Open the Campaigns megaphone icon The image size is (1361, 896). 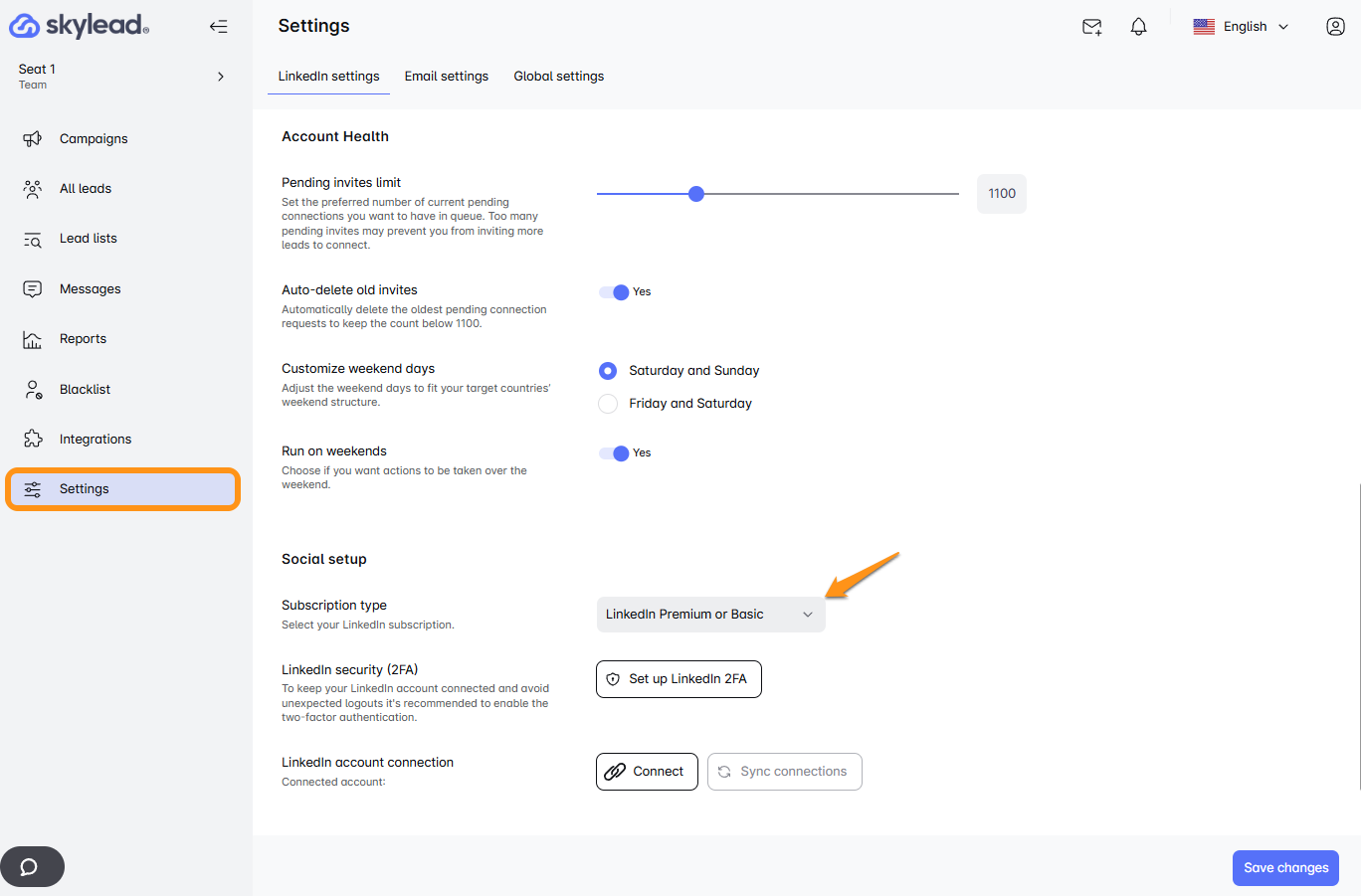(x=33, y=139)
